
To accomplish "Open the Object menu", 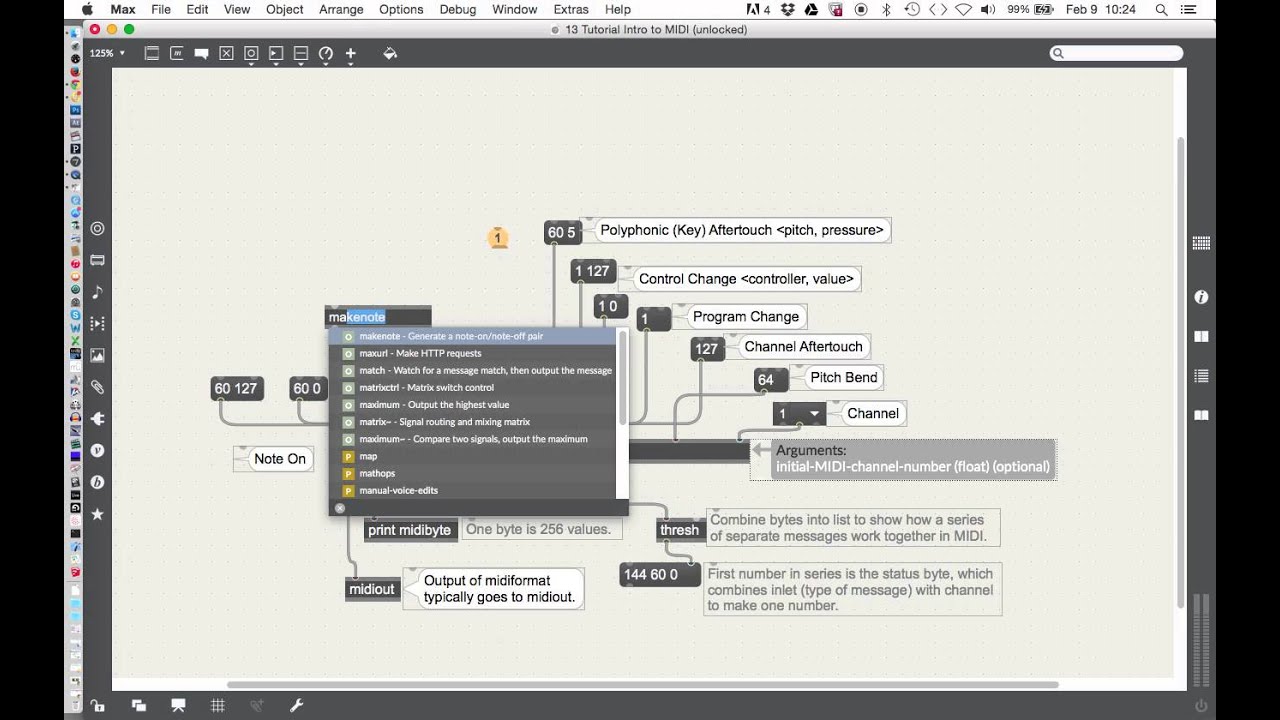I will tap(284, 9).
